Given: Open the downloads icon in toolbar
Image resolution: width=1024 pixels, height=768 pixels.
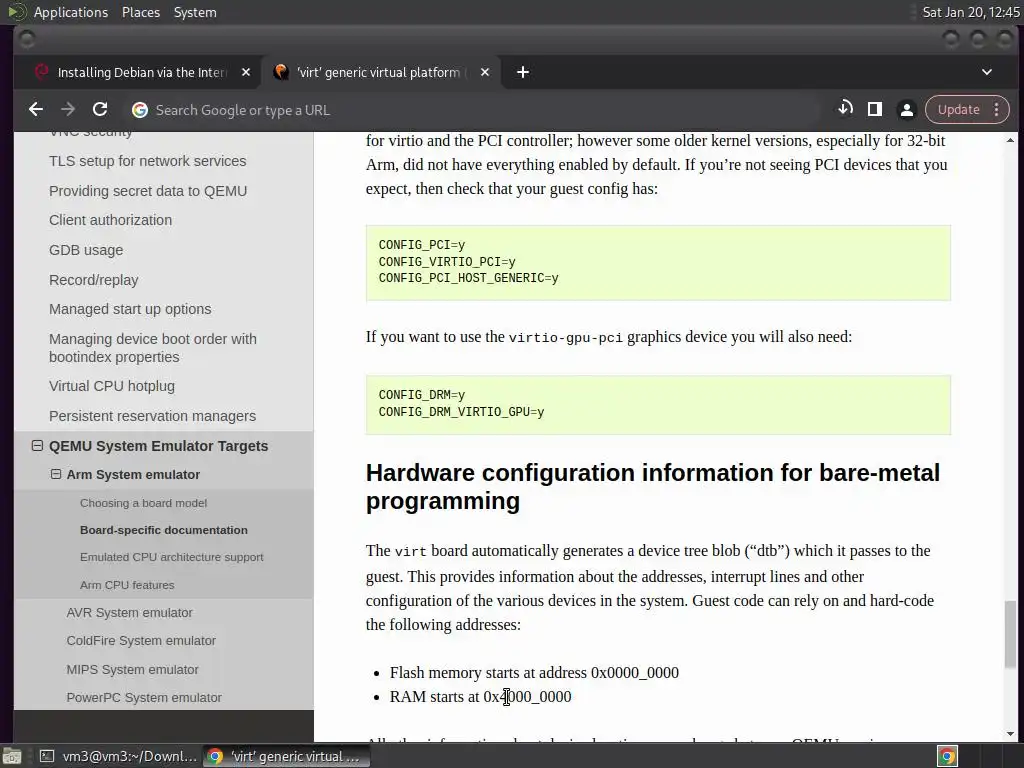Looking at the screenshot, I should tap(845, 109).
